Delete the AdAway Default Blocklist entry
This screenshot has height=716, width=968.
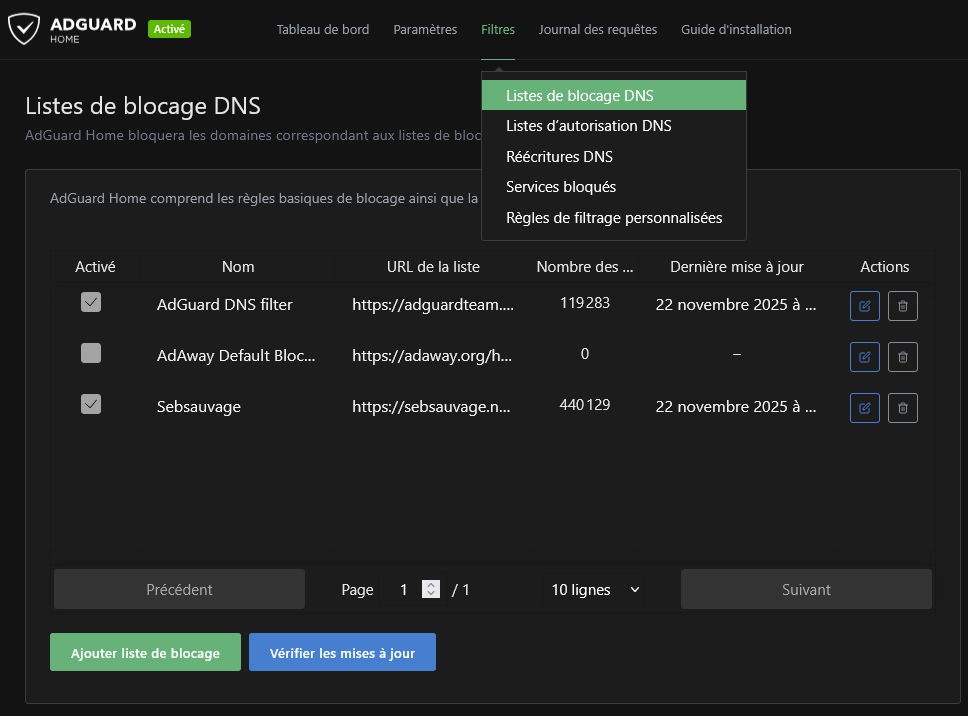[x=903, y=356]
